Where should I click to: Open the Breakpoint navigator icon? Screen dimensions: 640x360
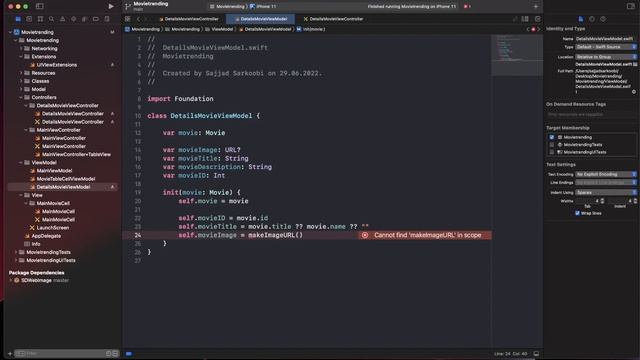pos(96,19)
